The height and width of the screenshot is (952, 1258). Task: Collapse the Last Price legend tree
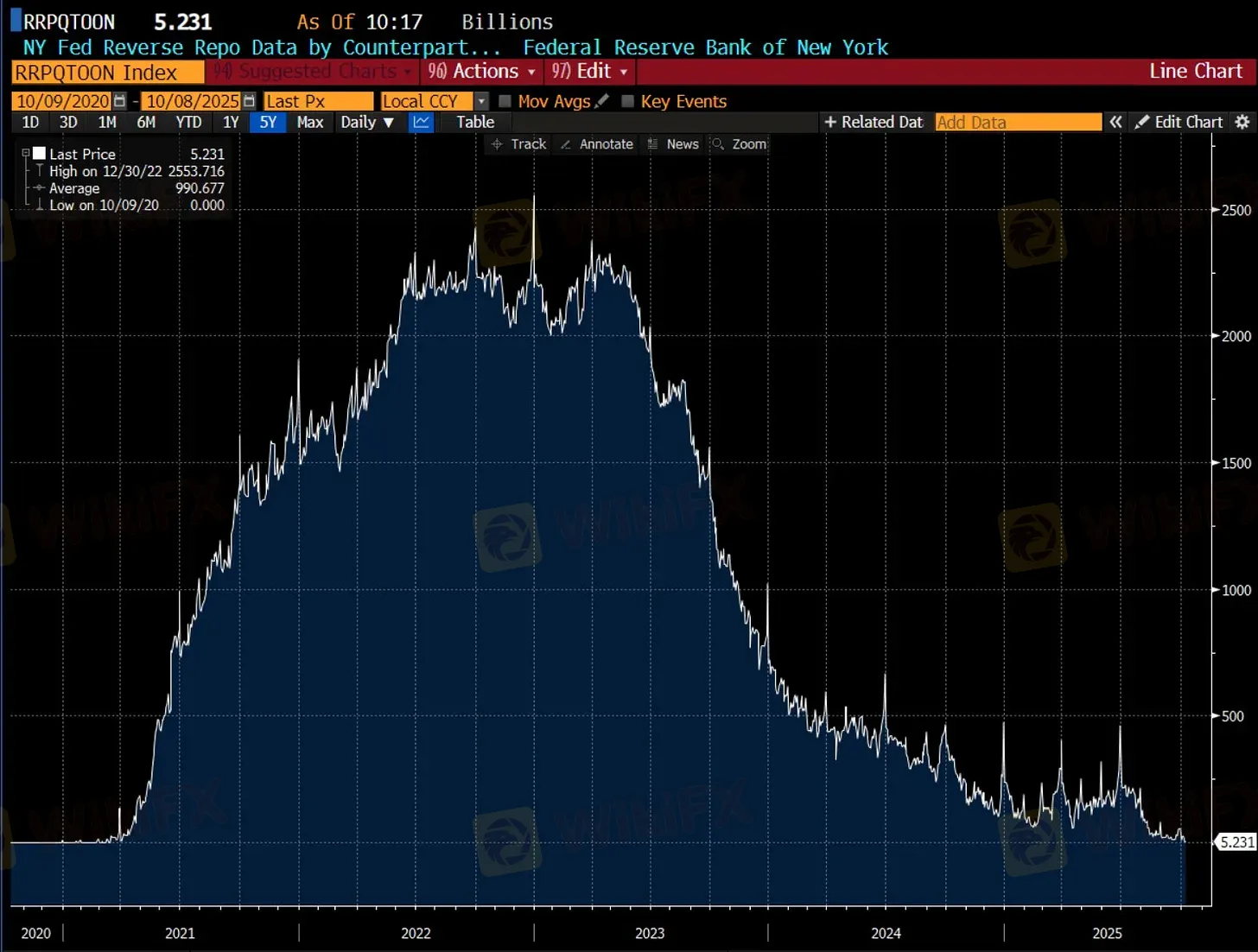[26, 154]
